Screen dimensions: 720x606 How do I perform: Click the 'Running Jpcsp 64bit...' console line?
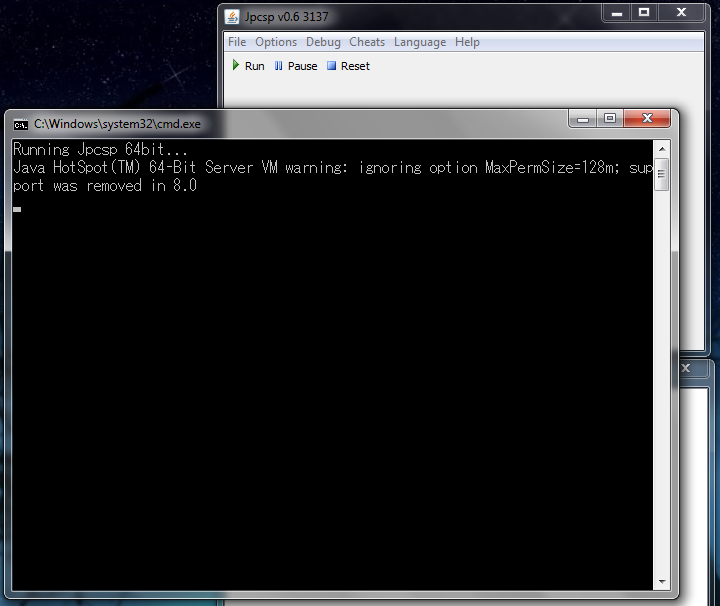100,150
